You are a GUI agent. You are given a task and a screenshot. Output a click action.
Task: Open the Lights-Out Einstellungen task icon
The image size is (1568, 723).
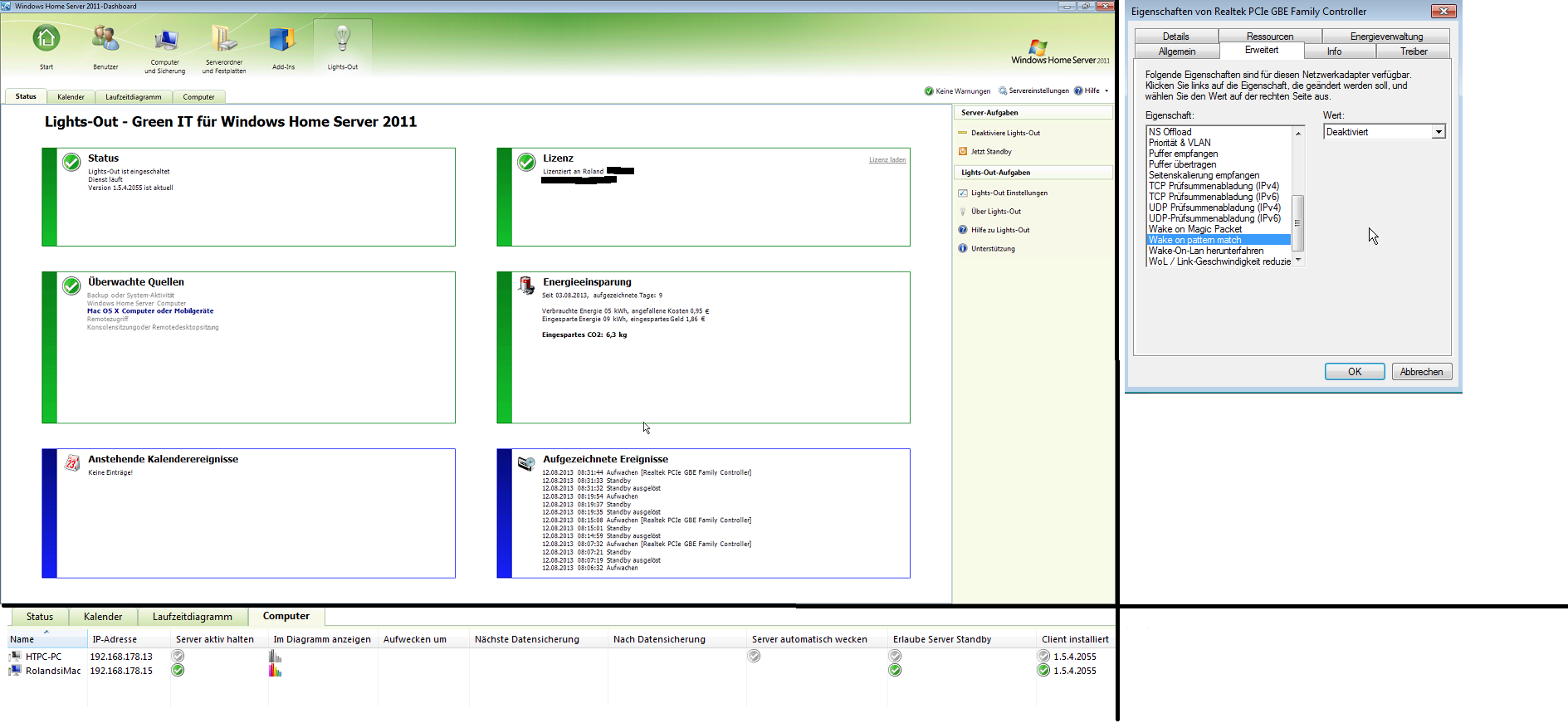(x=963, y=193)
